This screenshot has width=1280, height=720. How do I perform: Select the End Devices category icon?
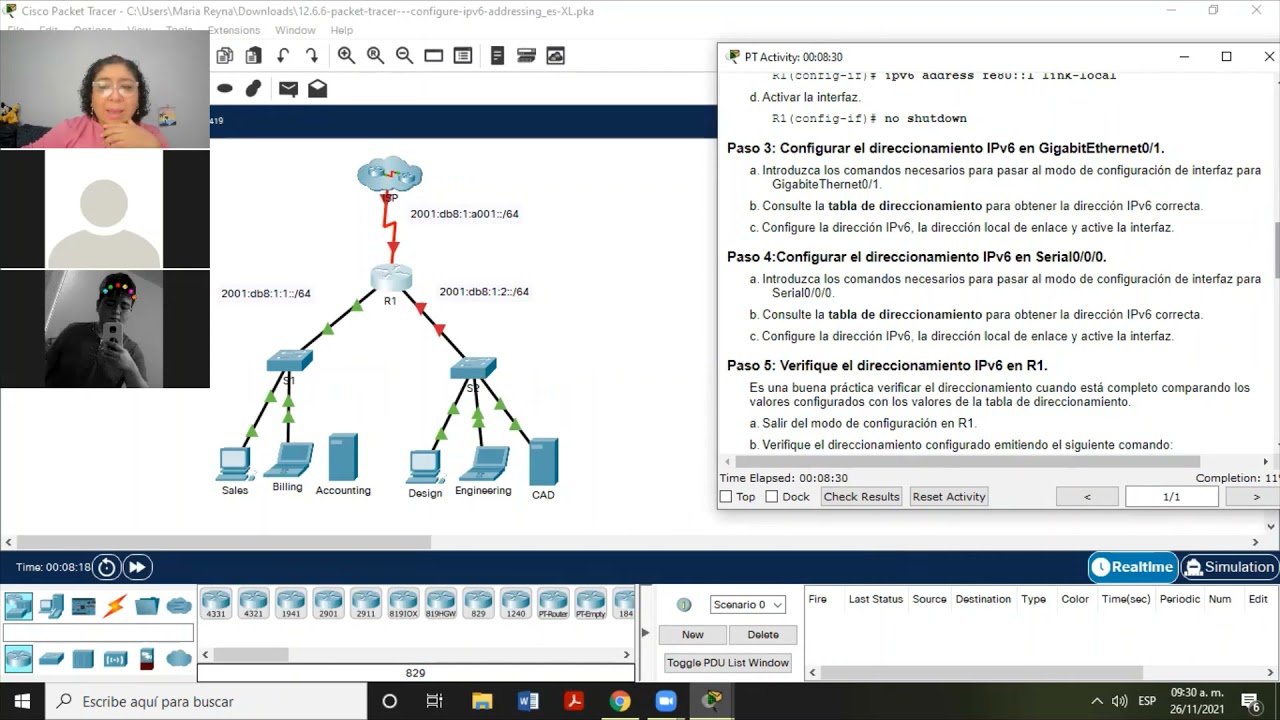[x=51, y=605]
